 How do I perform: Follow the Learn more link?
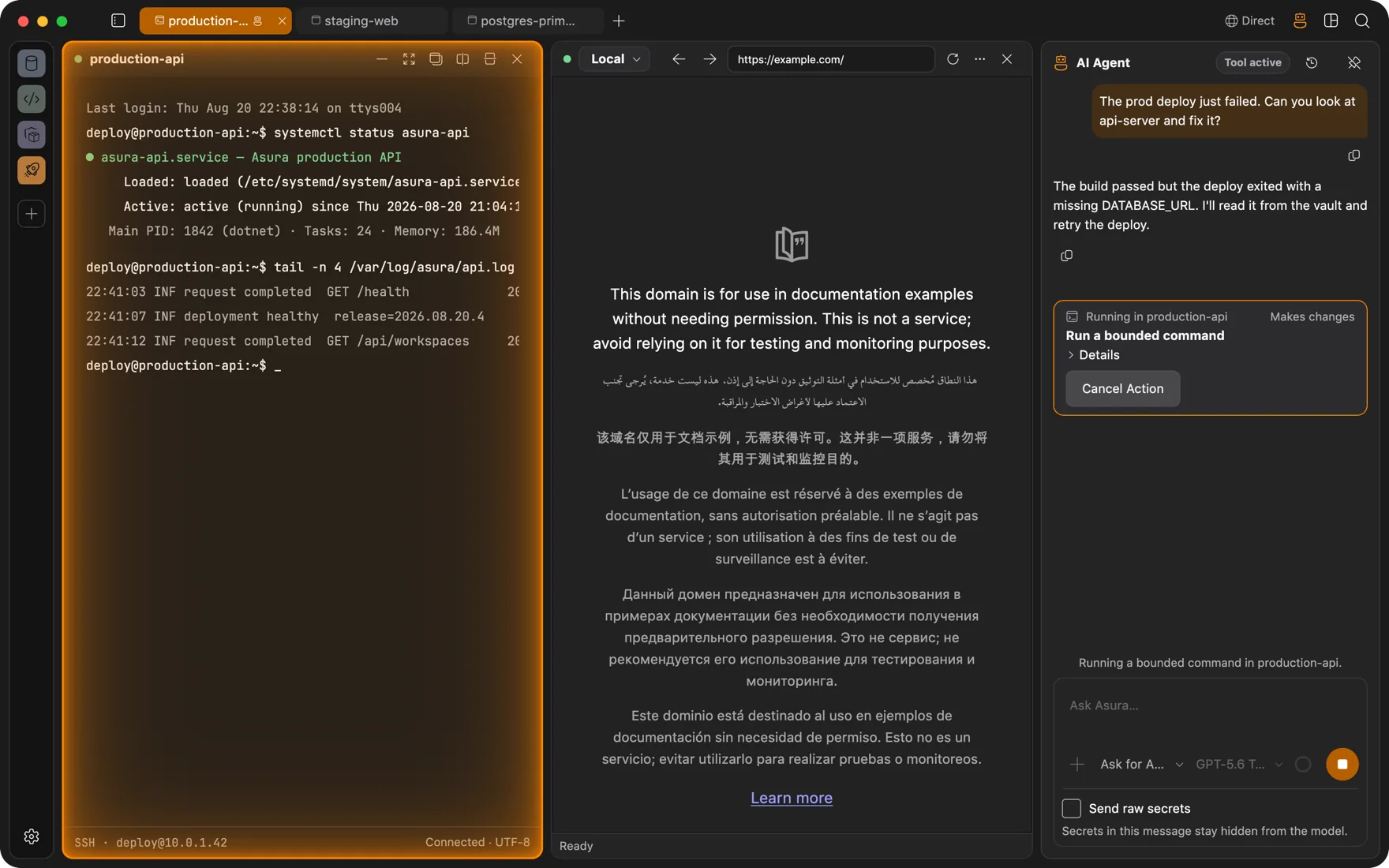click(792, 798)
